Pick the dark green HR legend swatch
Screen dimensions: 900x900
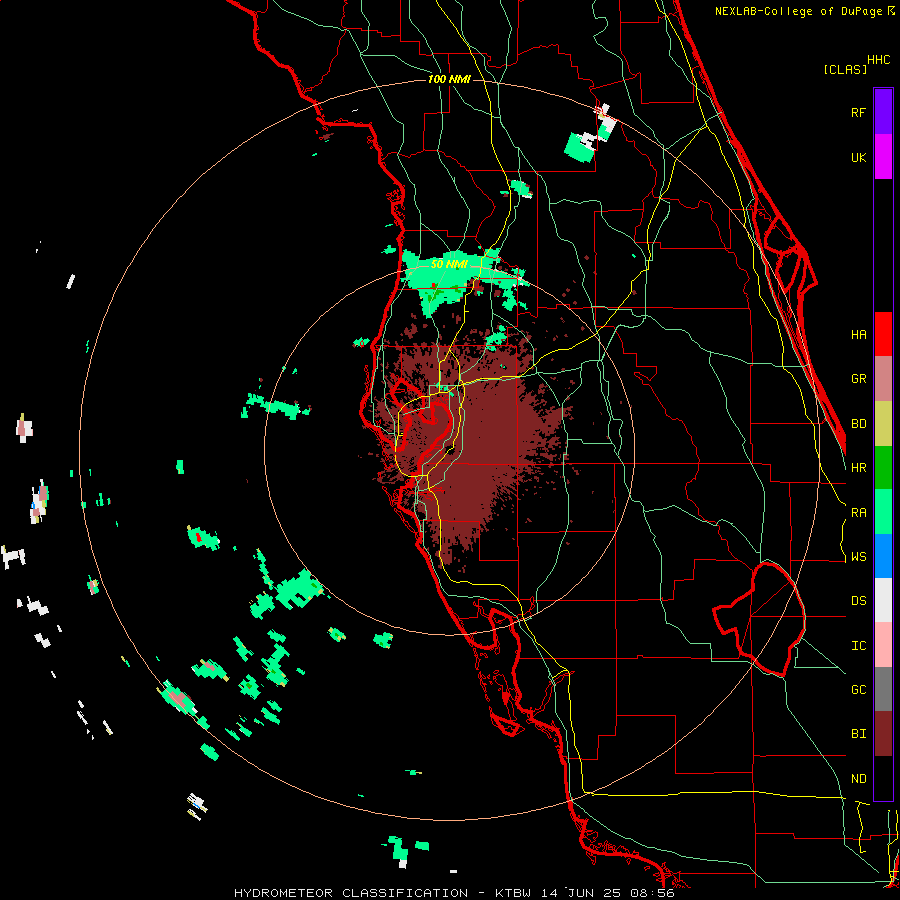click(x=883, y=468)
